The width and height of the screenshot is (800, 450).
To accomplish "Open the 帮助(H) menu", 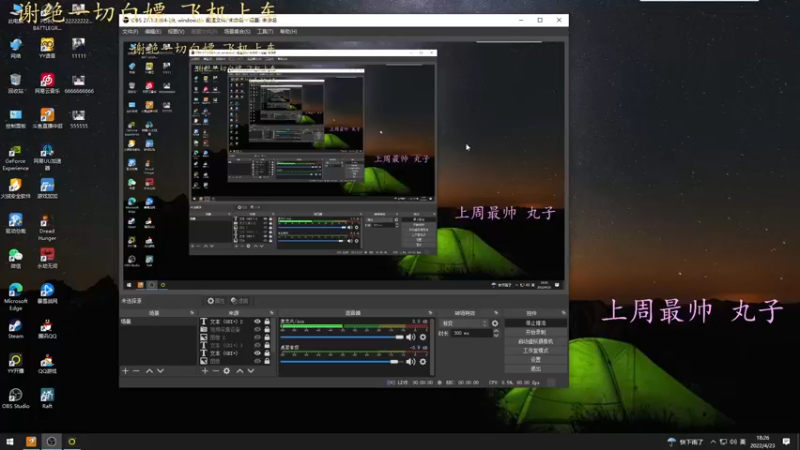I will point(288,32).
